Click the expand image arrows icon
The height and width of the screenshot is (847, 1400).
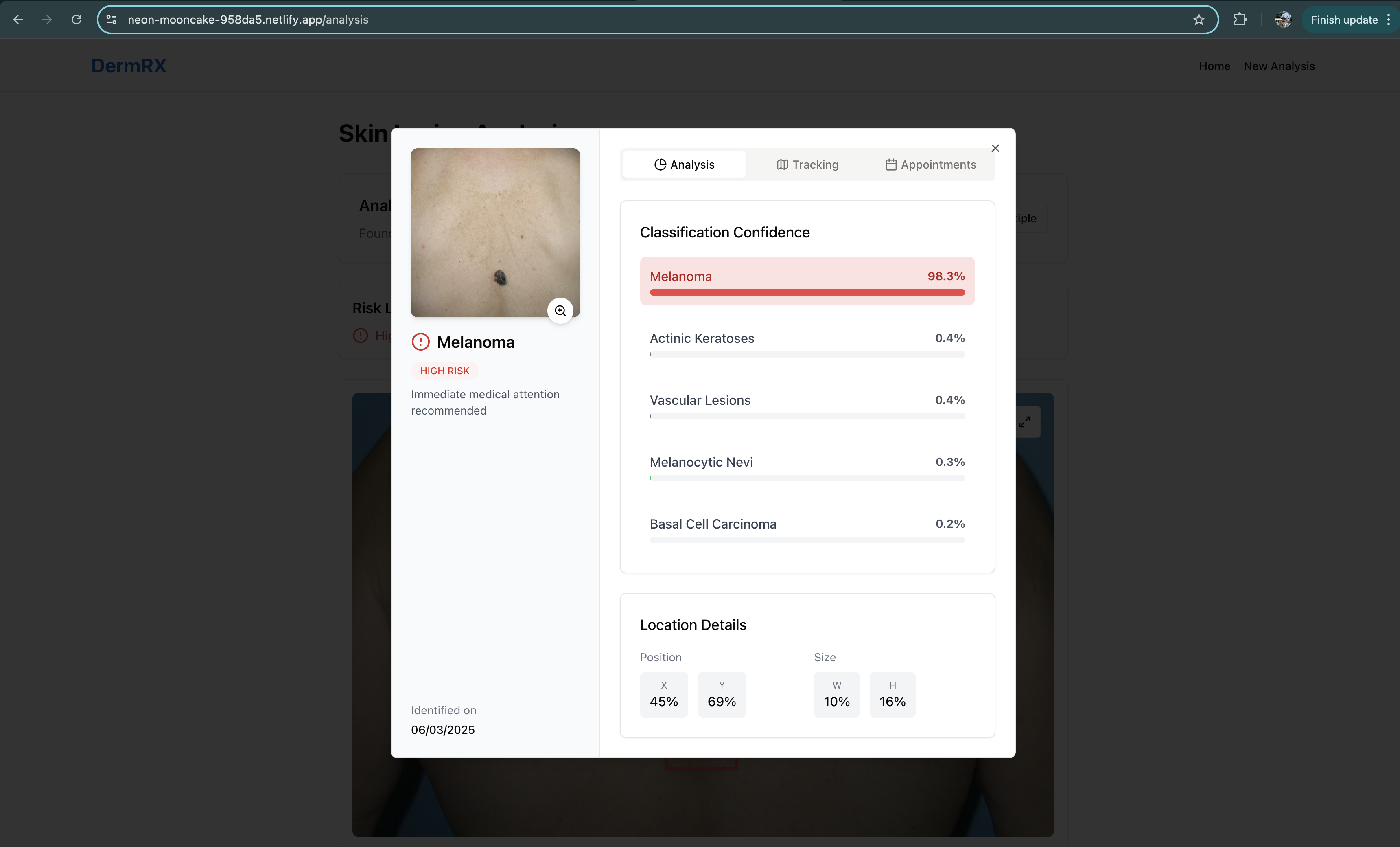[x=1024, y=422]
